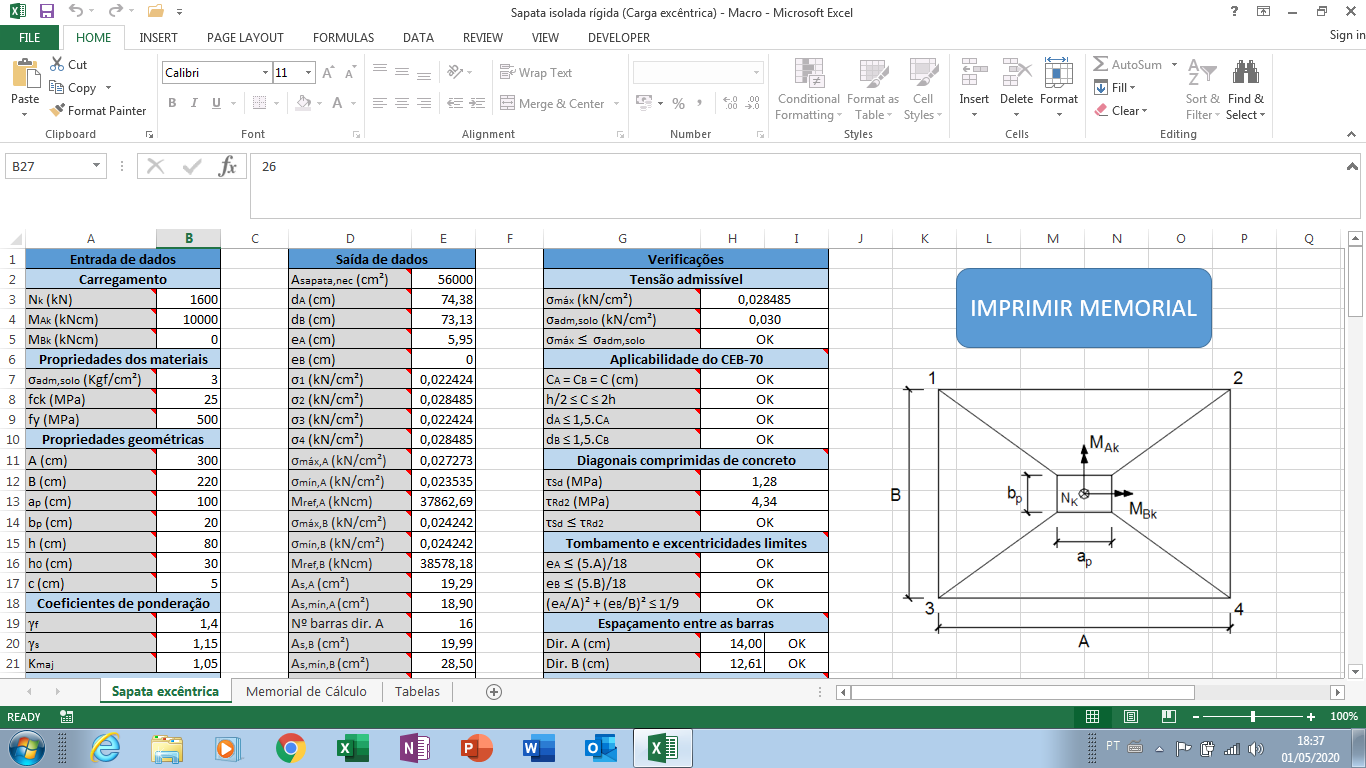
Task: Click the Select All corner triangle
Action: [x=12, y=239]
